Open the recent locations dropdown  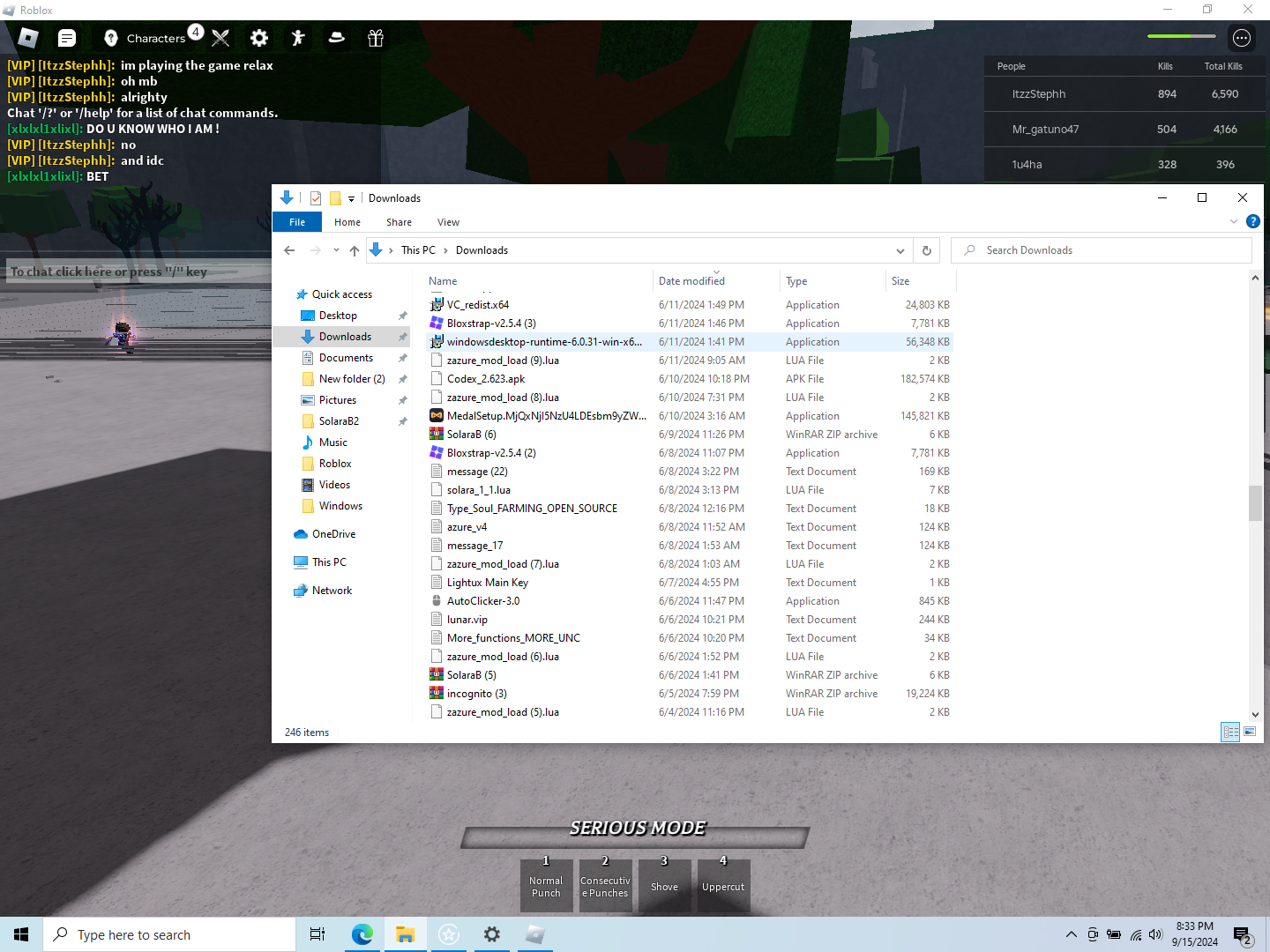click(x=336, y=250)
